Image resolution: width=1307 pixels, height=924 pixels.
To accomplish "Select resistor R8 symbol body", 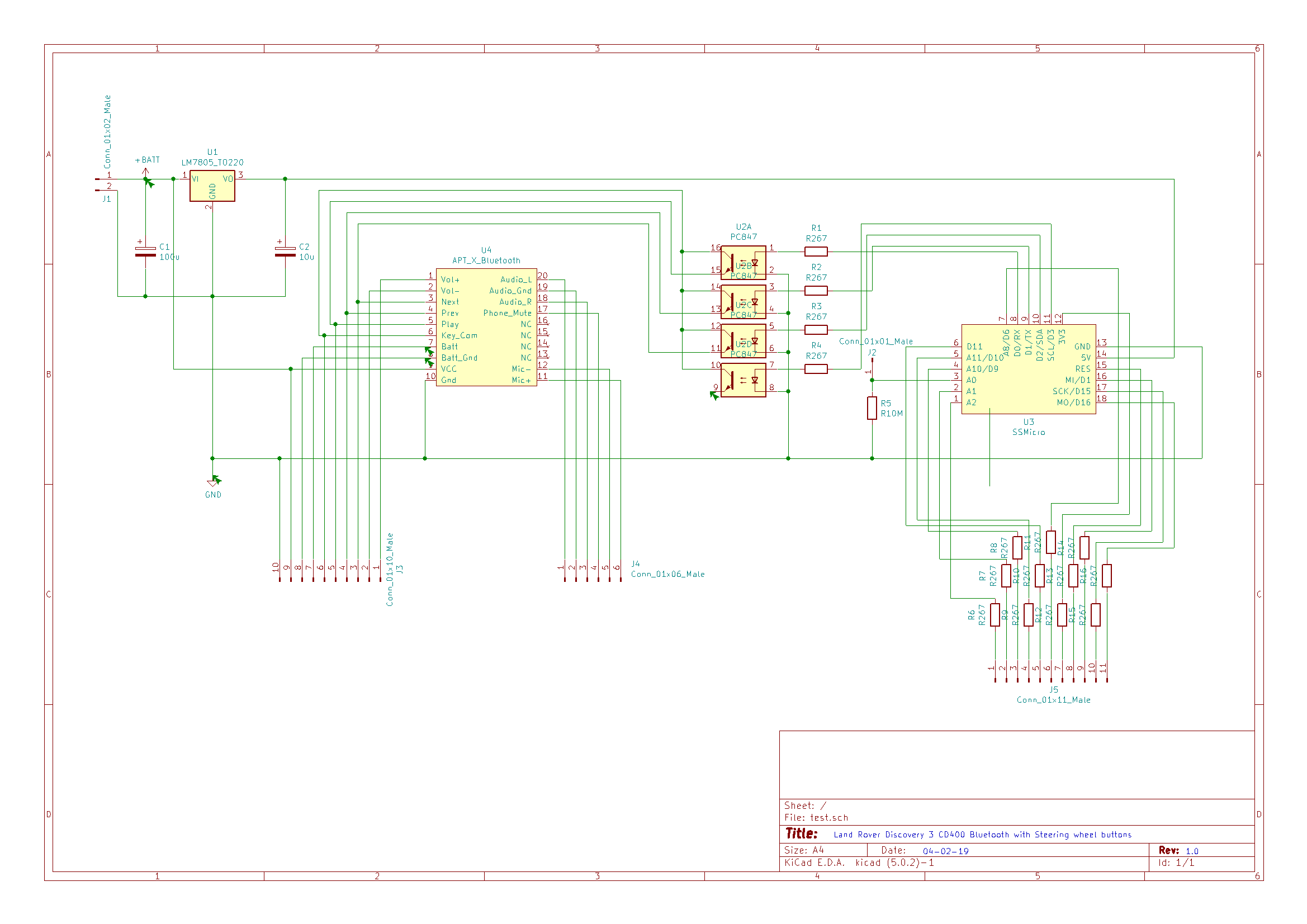I will [x=1018, y=548].
